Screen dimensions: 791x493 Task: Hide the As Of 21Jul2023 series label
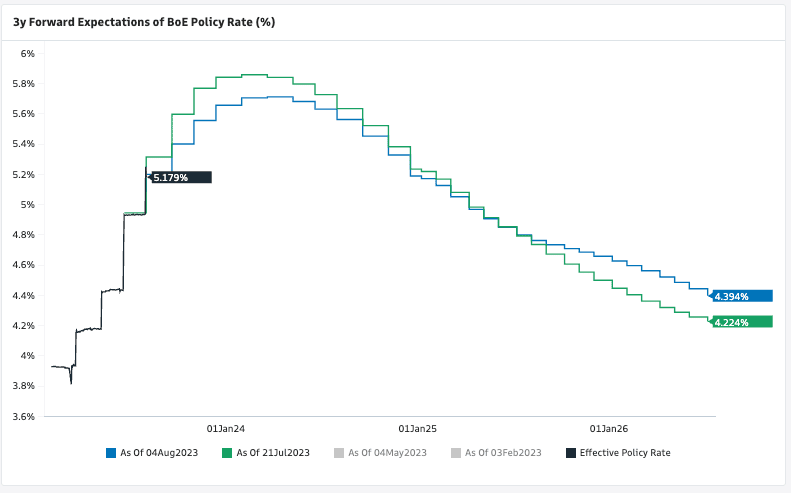point(273,453)
